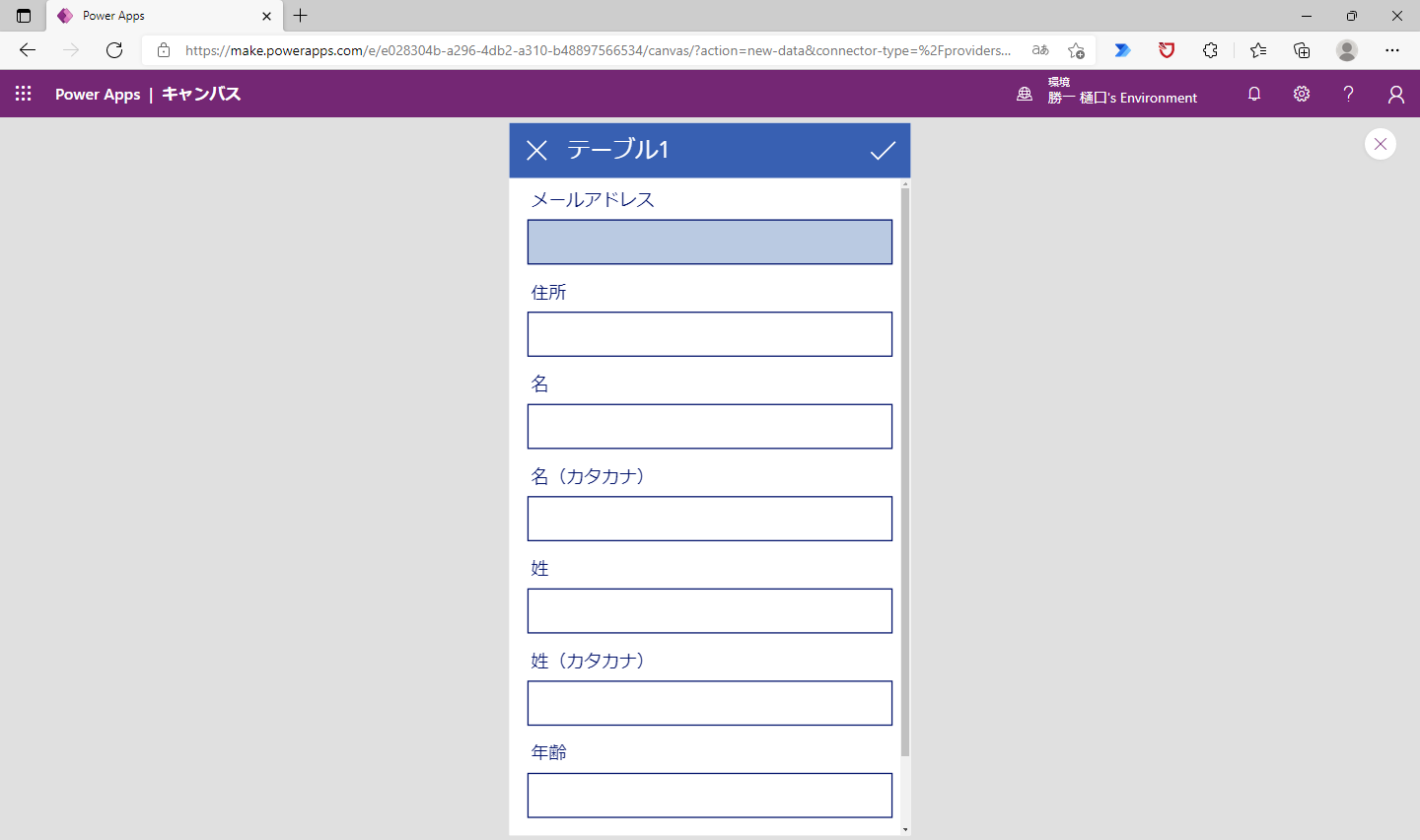Click the translate page icon in address bar
Image resolution: width=1420 pixels, height=840 pixels.
pyautogui.click(x=1040, y=50)
